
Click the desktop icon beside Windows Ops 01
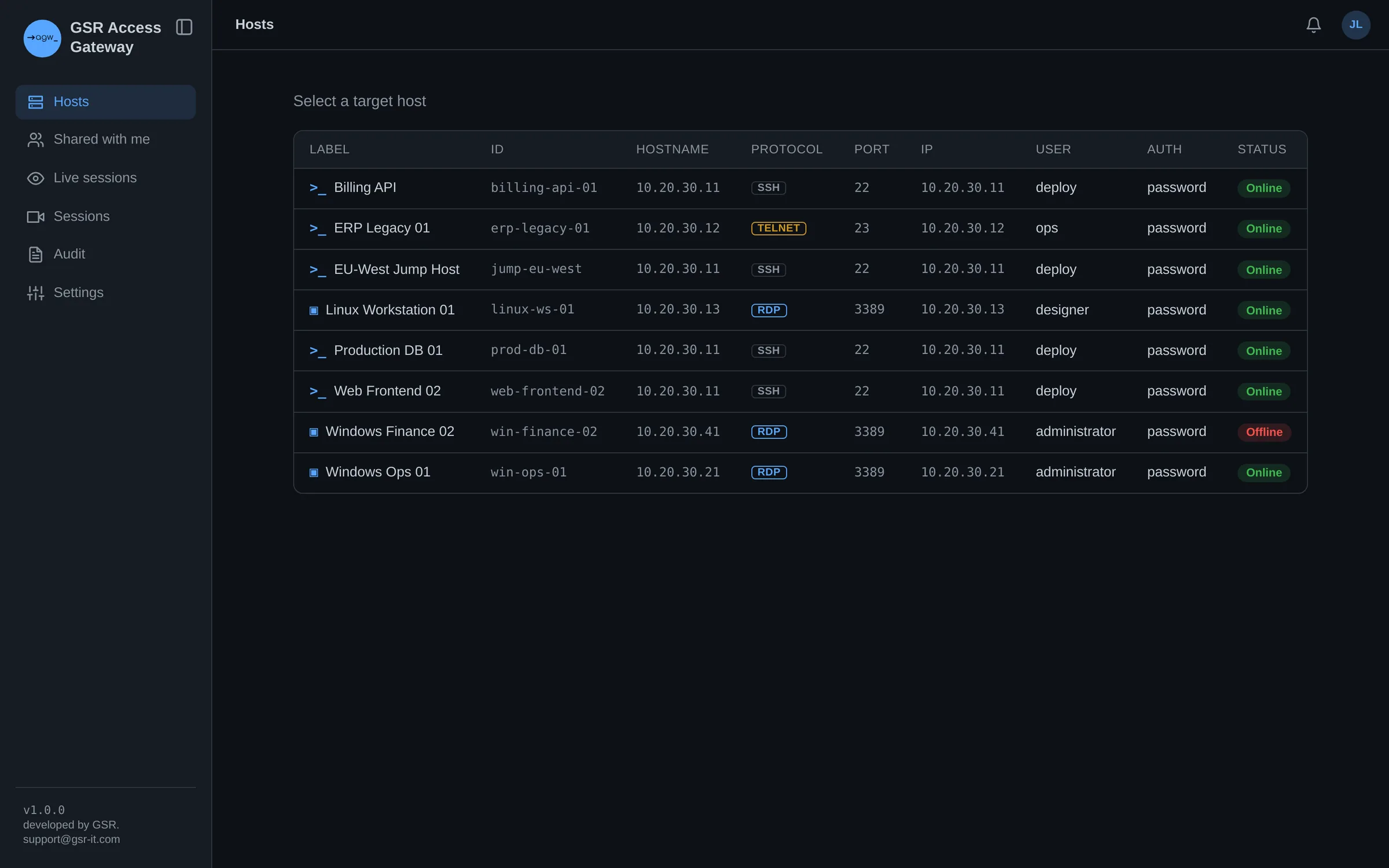pyautogui.click(x=314, y=473)
